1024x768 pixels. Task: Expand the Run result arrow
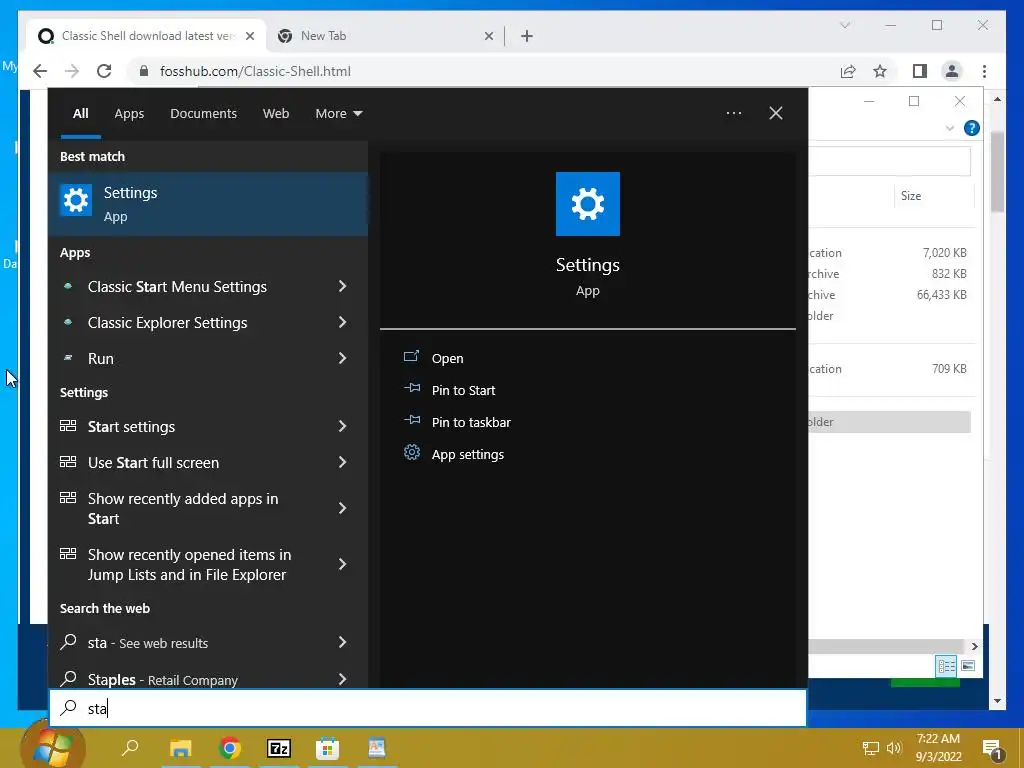(x=342, y=358)
